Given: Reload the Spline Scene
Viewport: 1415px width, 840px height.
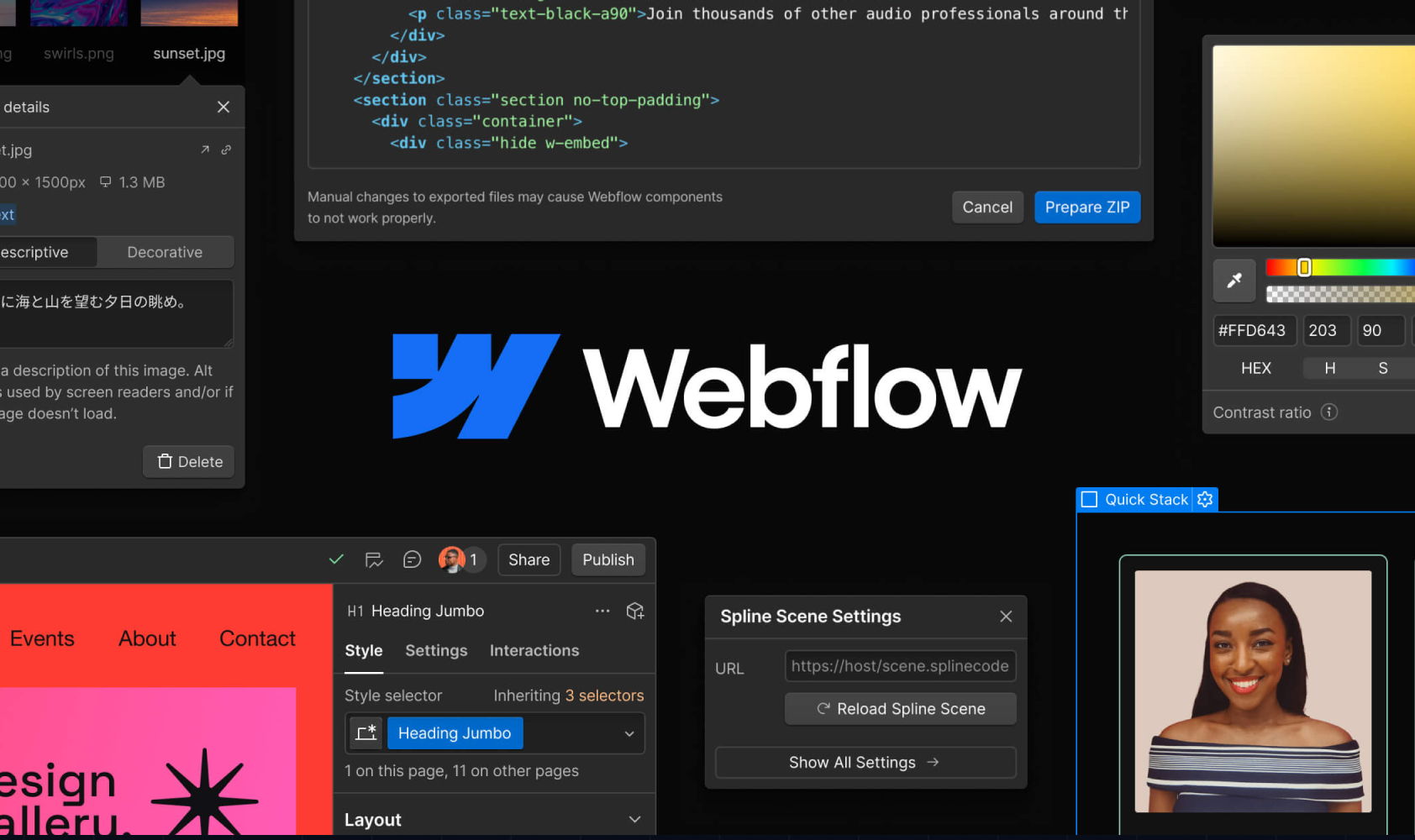Looking at the screenshot, I should pos(900,709).
